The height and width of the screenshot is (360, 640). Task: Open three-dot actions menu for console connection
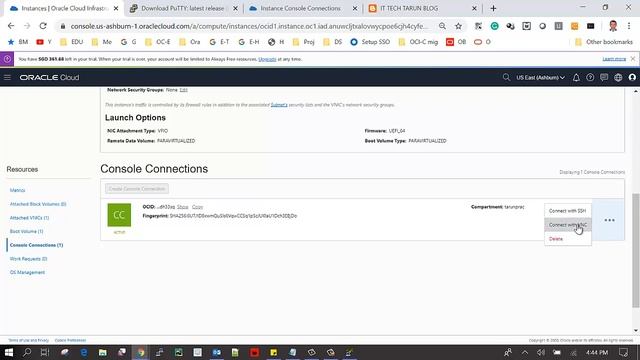click(609, 220)
